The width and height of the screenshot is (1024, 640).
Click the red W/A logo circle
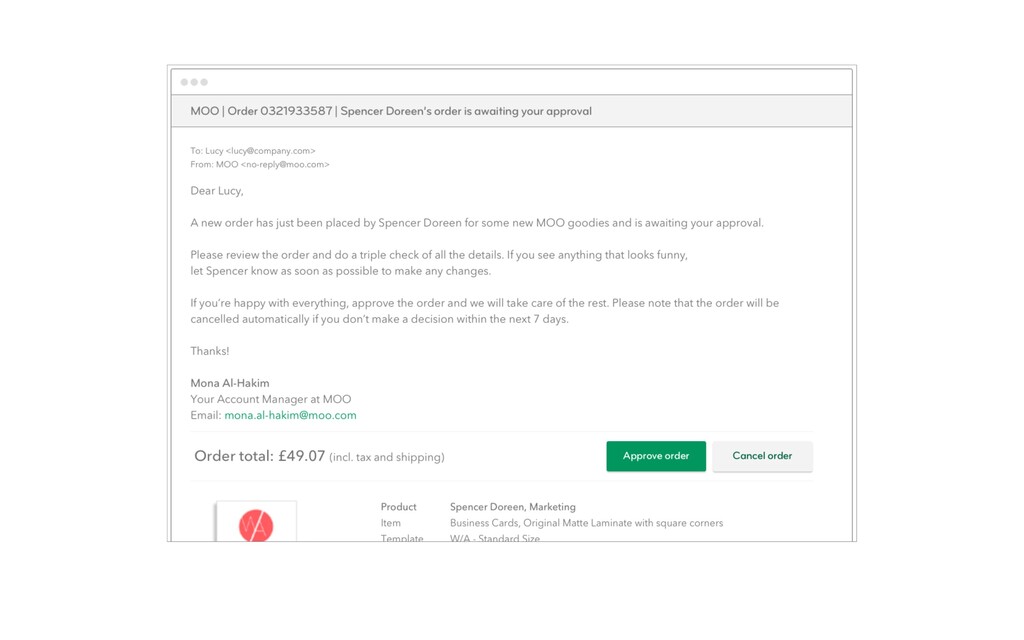pyautogui.click(x=256, y=526)
